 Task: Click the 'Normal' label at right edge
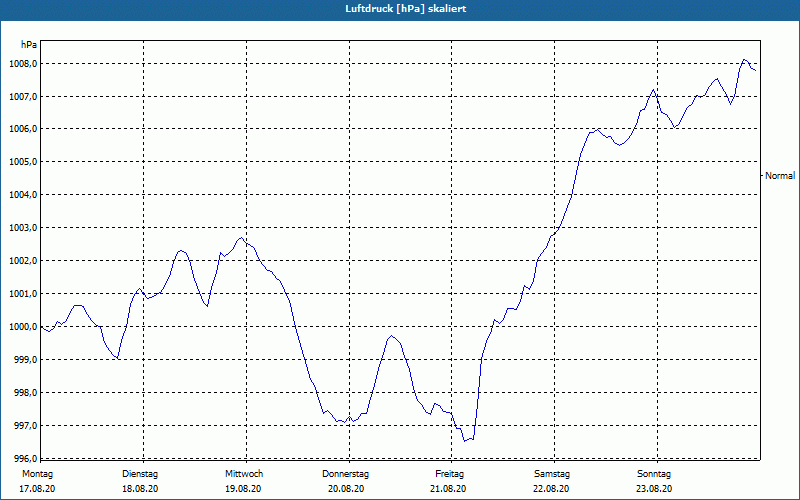(x=780, y=176)
